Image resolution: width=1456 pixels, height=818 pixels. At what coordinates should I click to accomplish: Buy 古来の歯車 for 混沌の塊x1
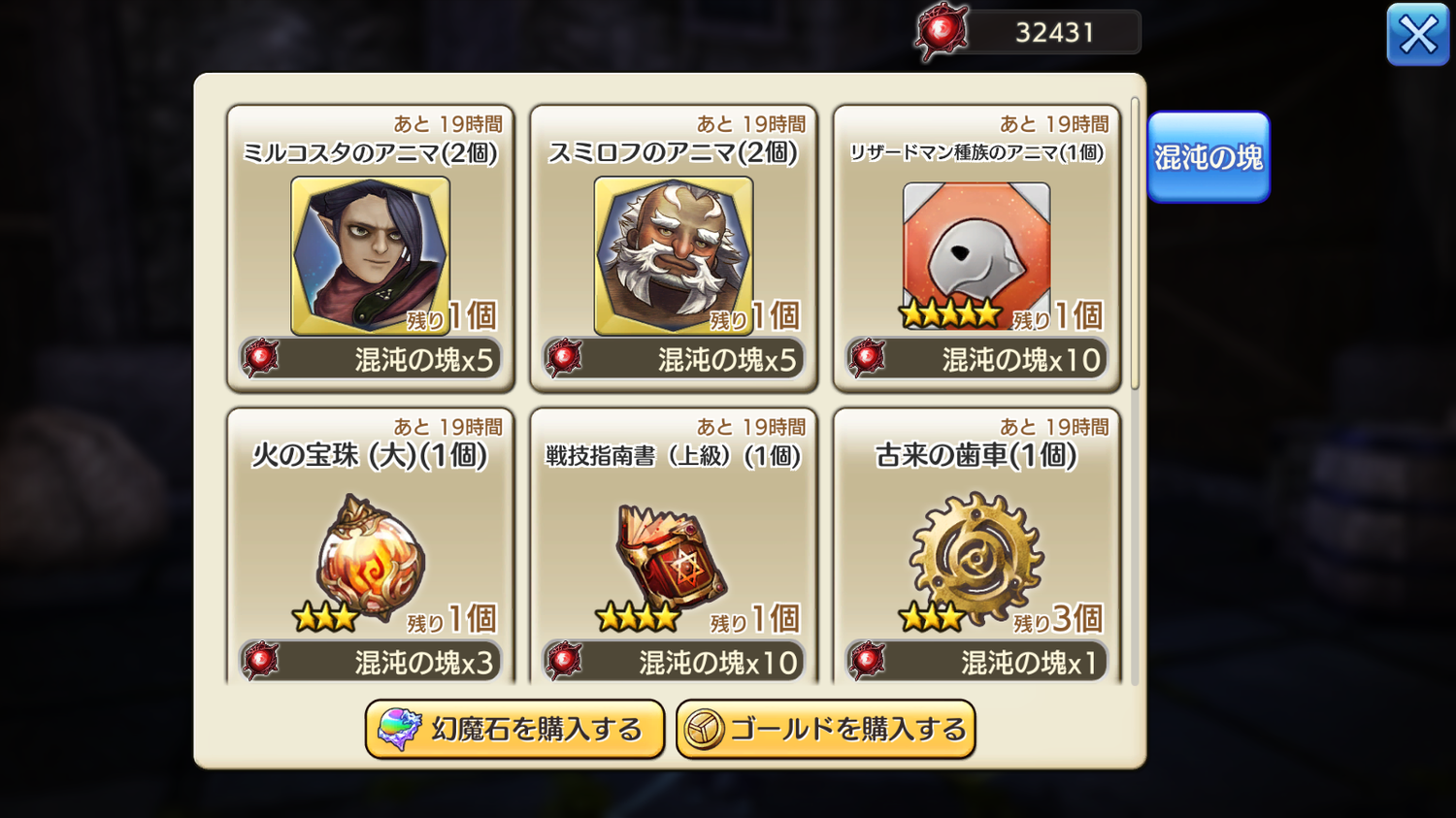click(976, 662)
